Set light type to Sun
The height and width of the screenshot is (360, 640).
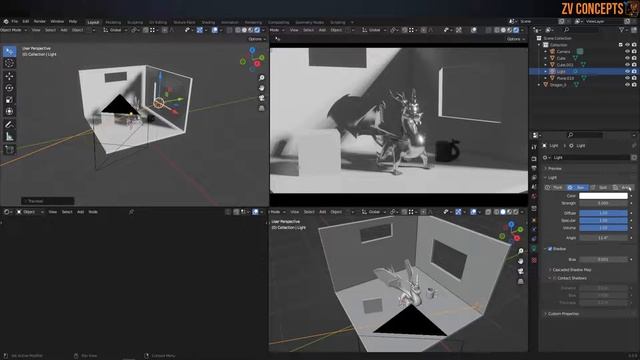point(577,188)
